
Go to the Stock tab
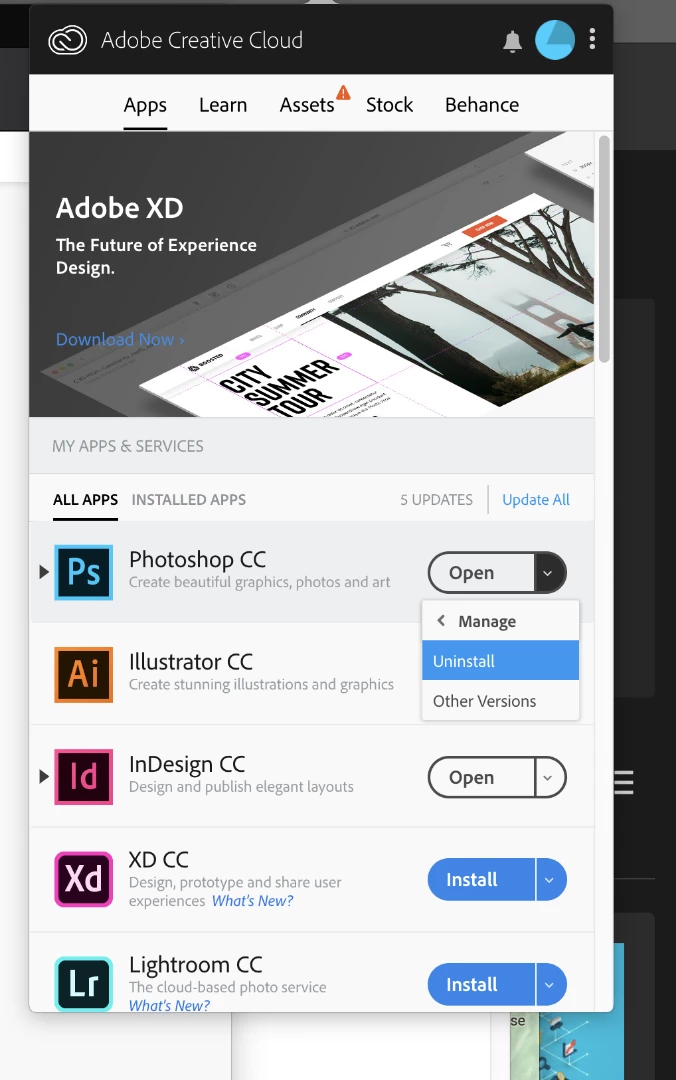(389, 105)
